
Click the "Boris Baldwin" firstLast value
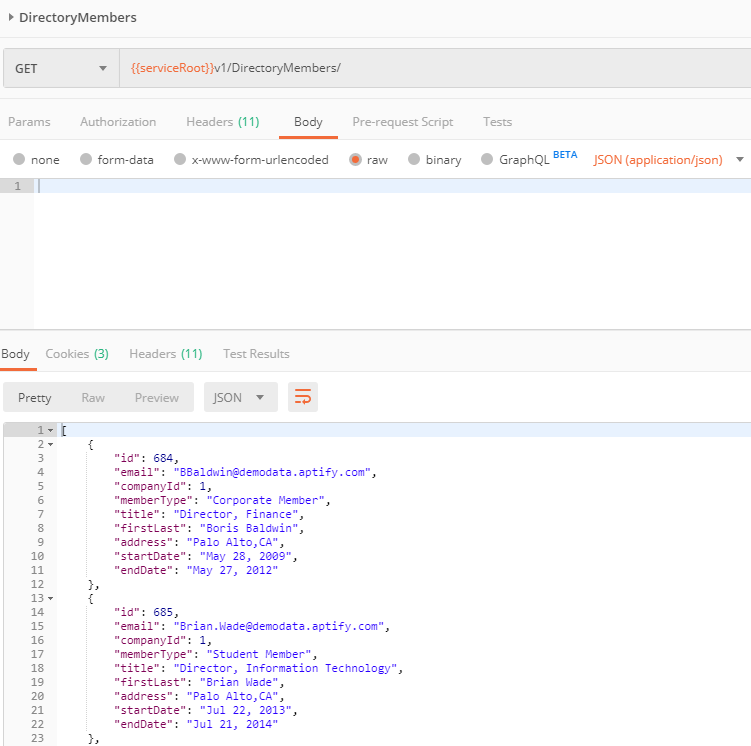[x=249, y=528]
